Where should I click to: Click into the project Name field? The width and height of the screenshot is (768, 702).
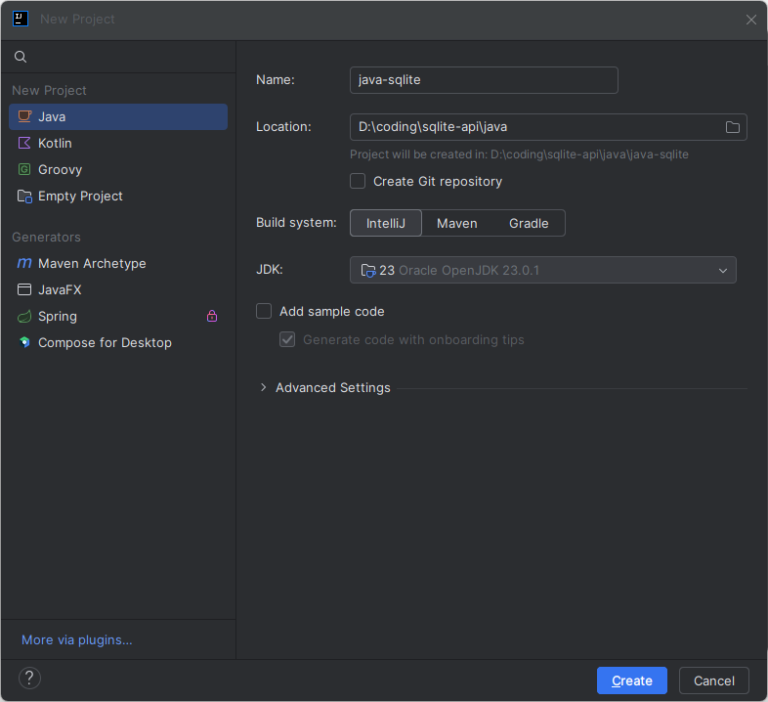coord(484,80)
